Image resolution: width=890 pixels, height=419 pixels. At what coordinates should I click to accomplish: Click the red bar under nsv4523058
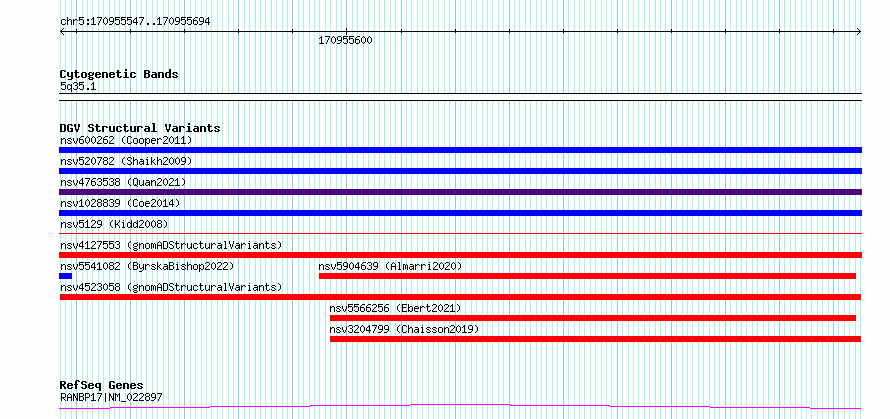coord(460,297)
